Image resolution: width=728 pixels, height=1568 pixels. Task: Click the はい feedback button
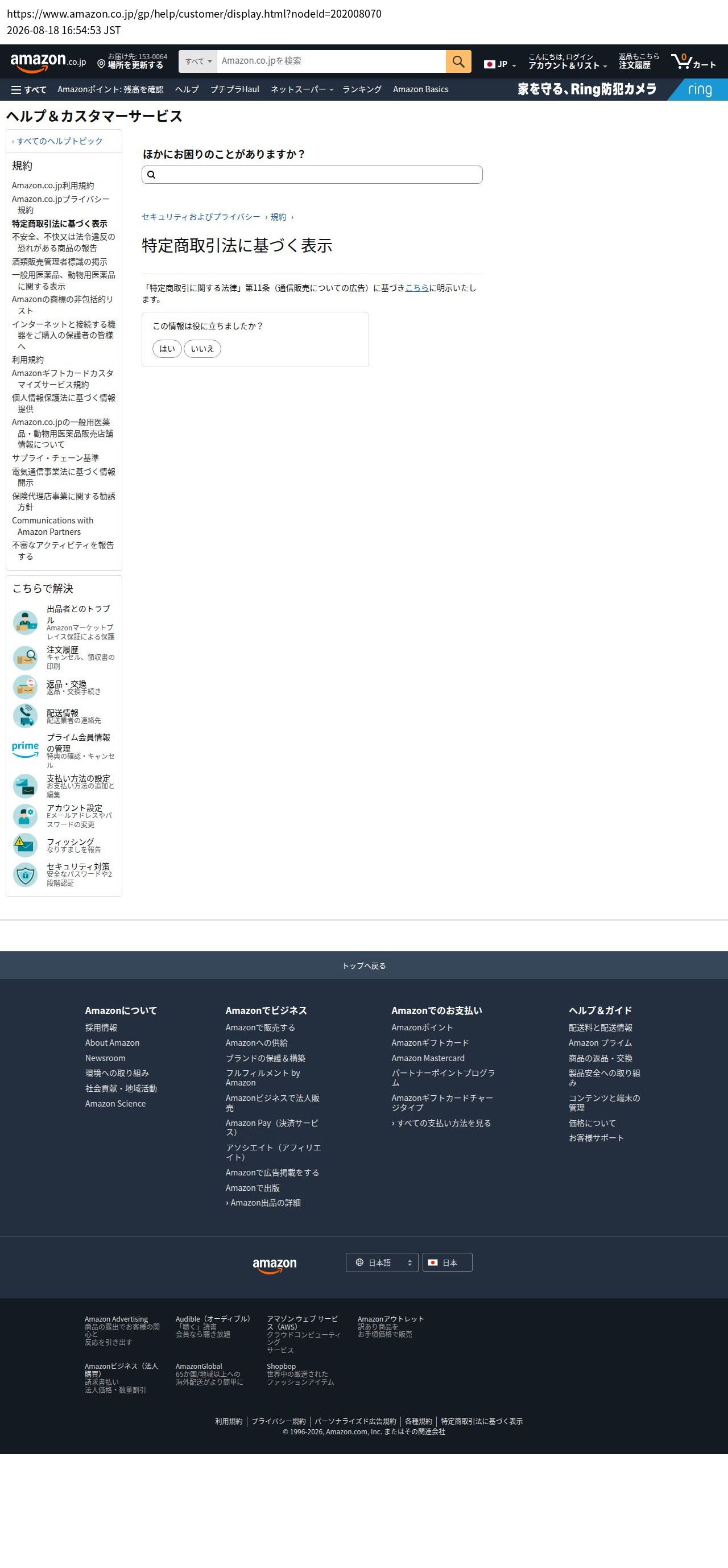click(x=167, y=349)
